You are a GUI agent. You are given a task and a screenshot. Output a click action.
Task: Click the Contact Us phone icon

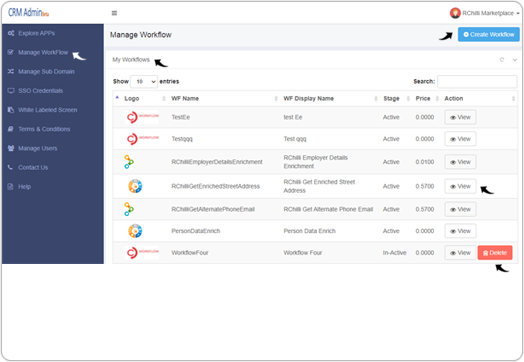point(10,167)
